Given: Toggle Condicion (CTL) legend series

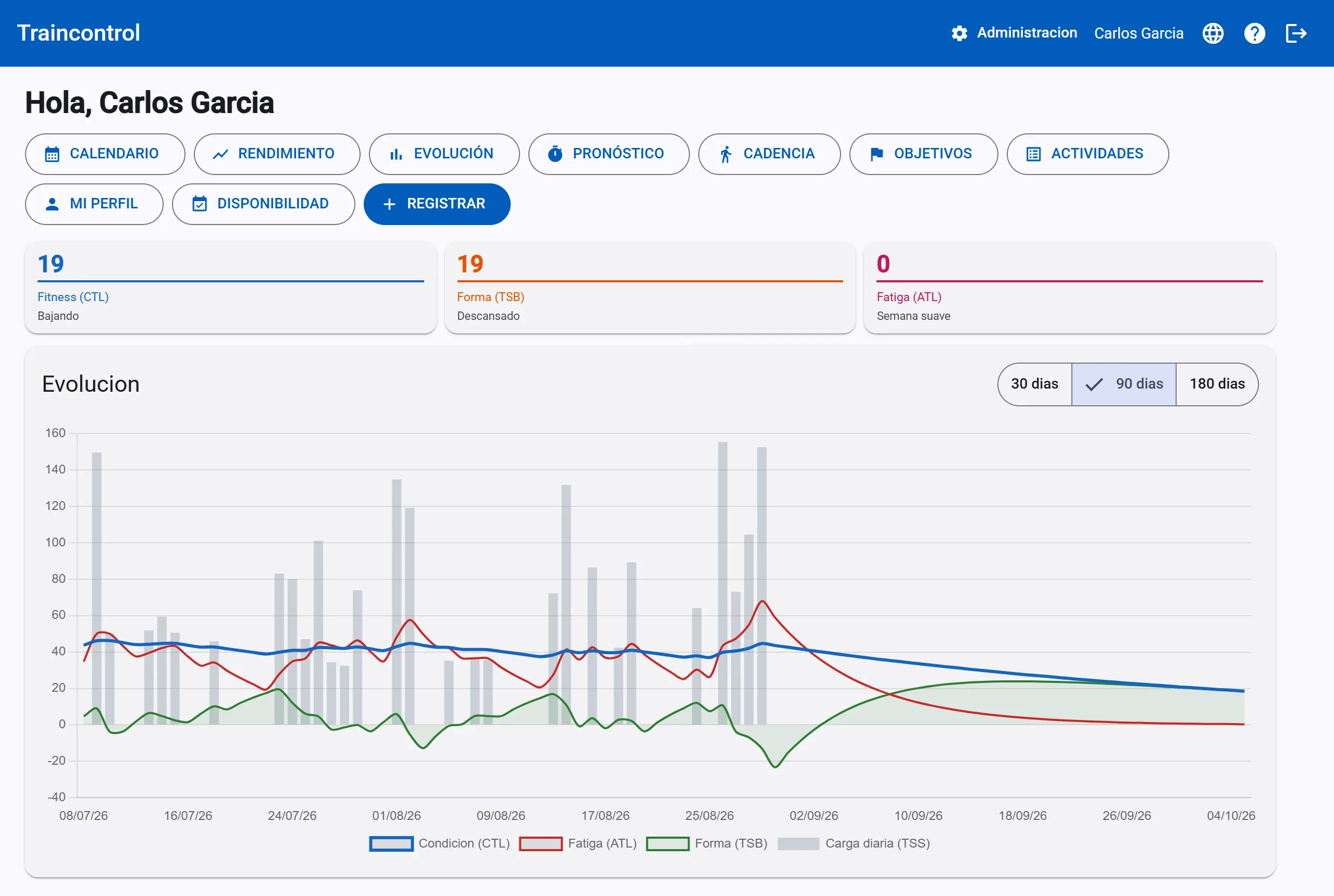Looking at the screenshot, I should pyautogui.click(x=439, y=843).
